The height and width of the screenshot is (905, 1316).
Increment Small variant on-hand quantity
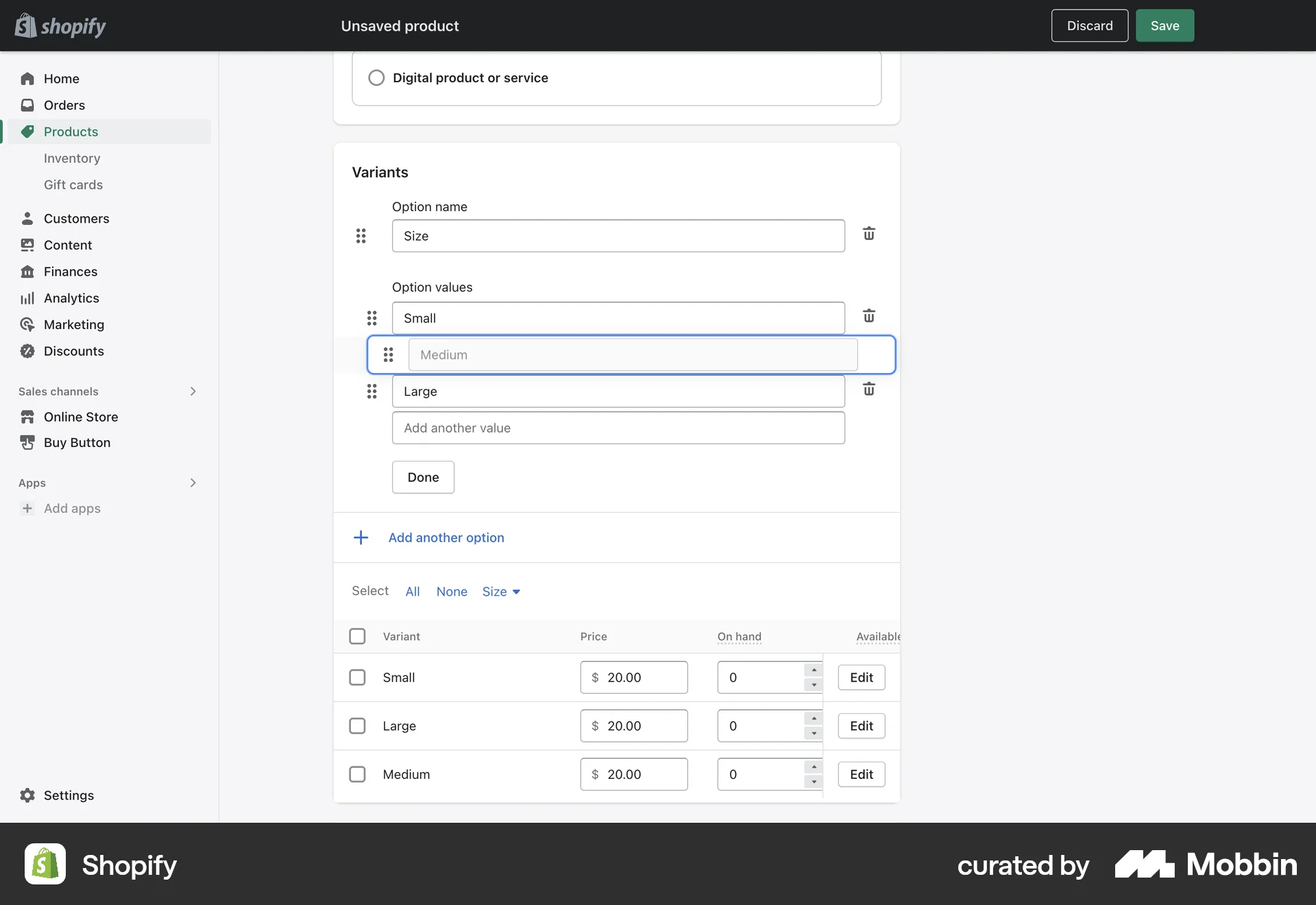click(813, 670)
